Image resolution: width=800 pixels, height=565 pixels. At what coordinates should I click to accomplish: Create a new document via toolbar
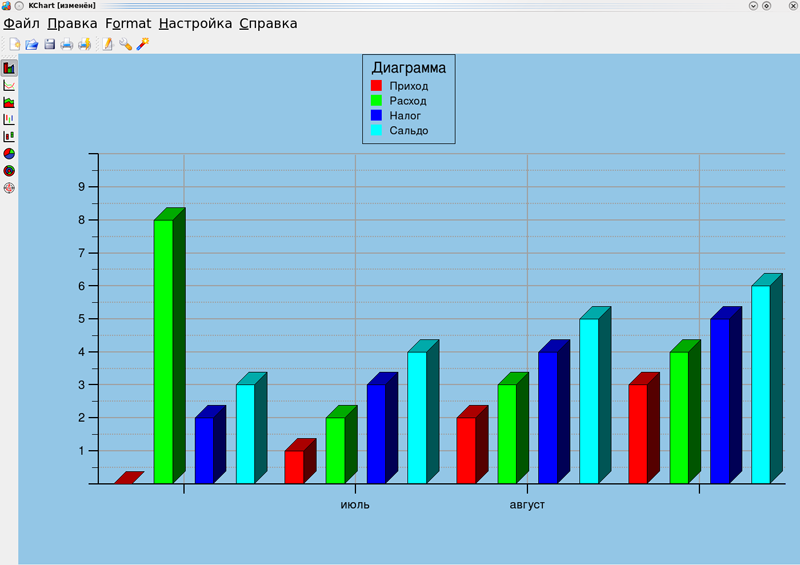point(15,44)
